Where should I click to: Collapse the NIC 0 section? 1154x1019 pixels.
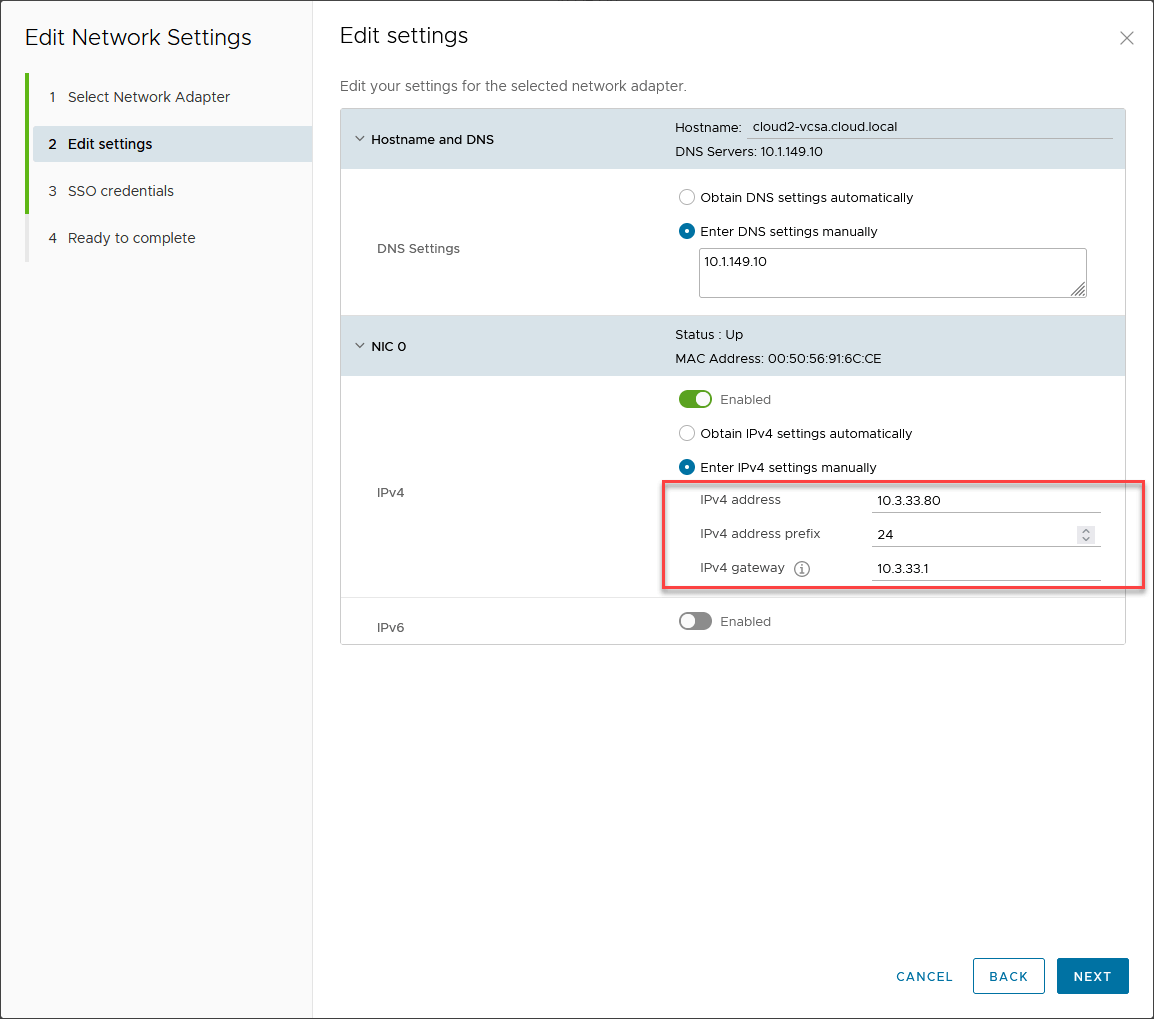point(360,347)
